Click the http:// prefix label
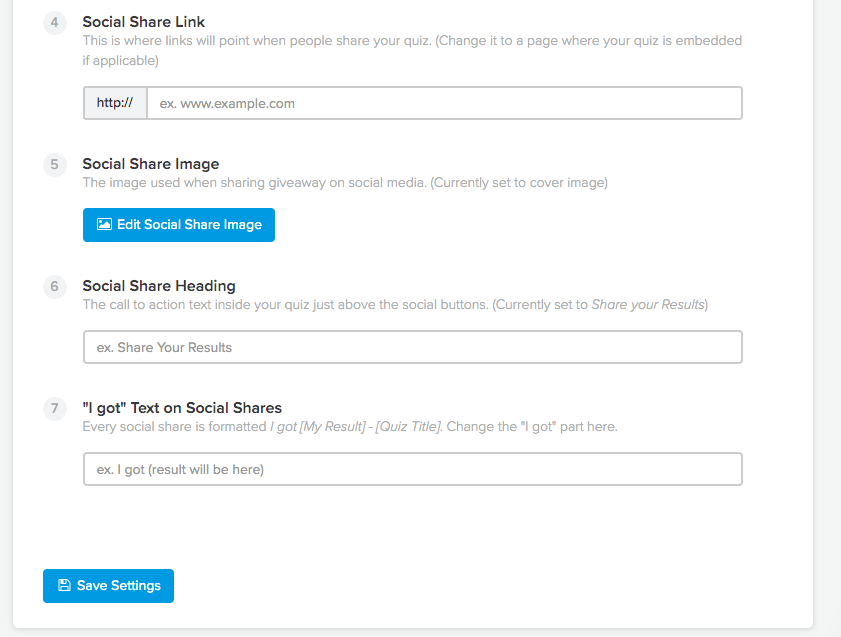 pyautogui.click(x=115, y=103)
